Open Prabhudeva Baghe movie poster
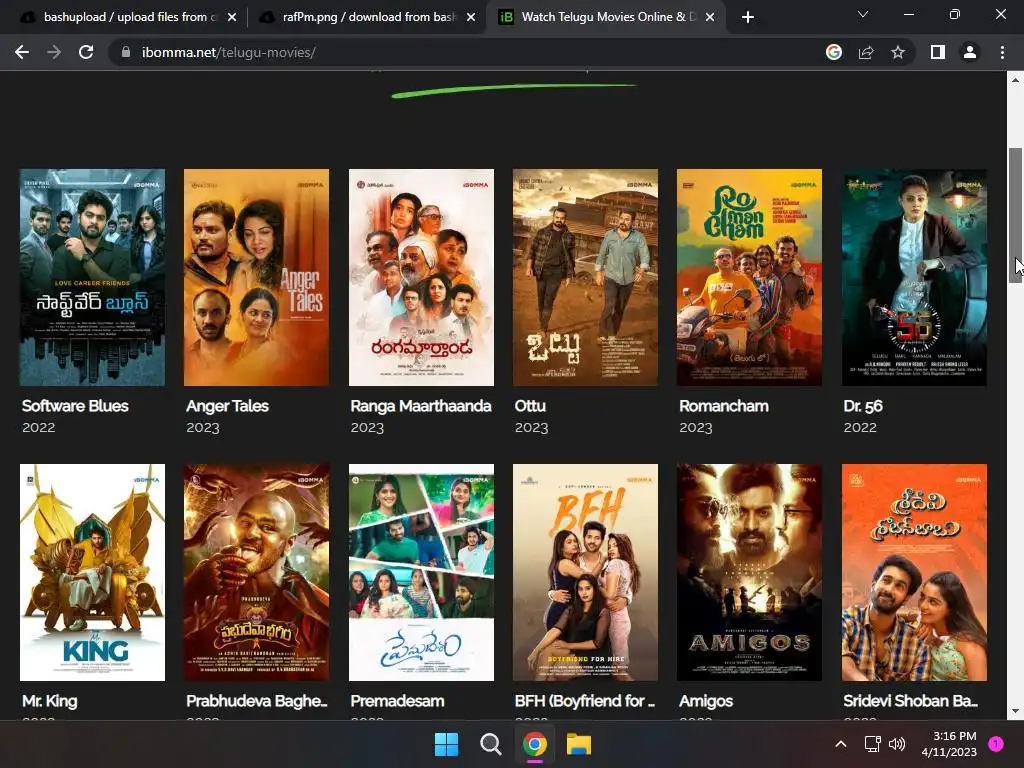1024x768 pixels. pyautogui.click(x=257, y=573)
